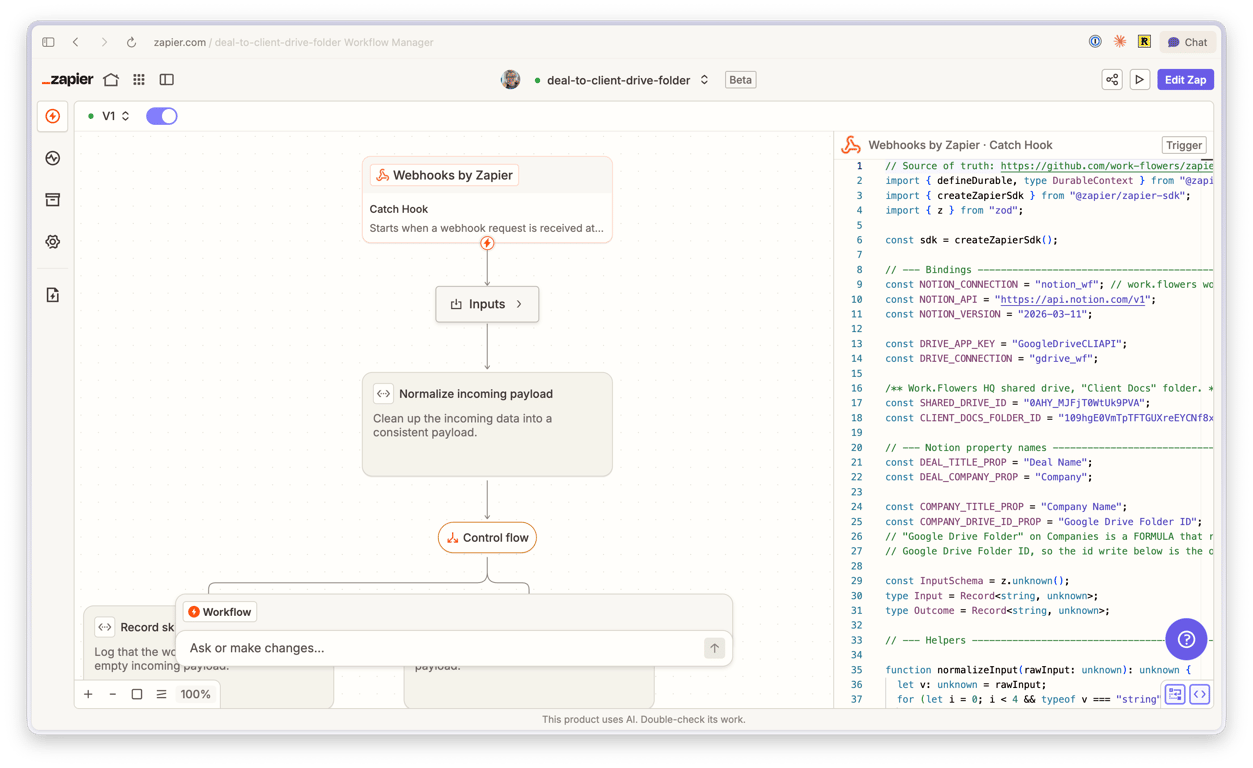Screen dimensions: 1253x768
Task: Click the Webhooks by Zapier · Catch Hook panel title
Action: pyautogui.click(x=960, y=145)
